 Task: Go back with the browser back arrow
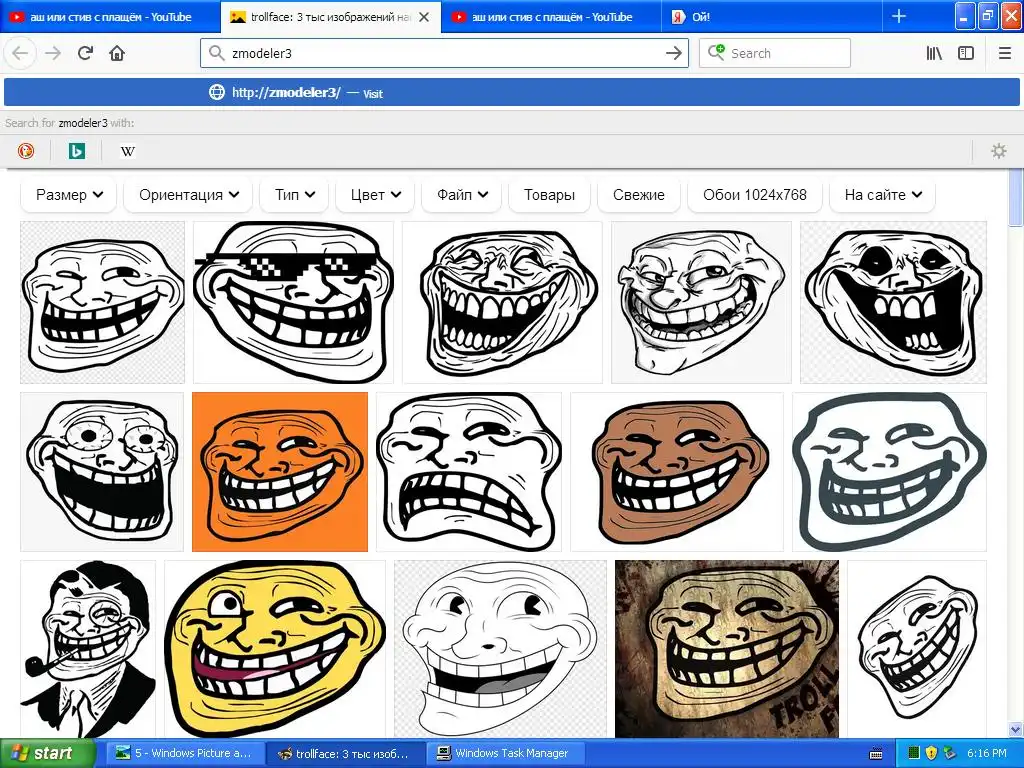(x=20, y=53)
